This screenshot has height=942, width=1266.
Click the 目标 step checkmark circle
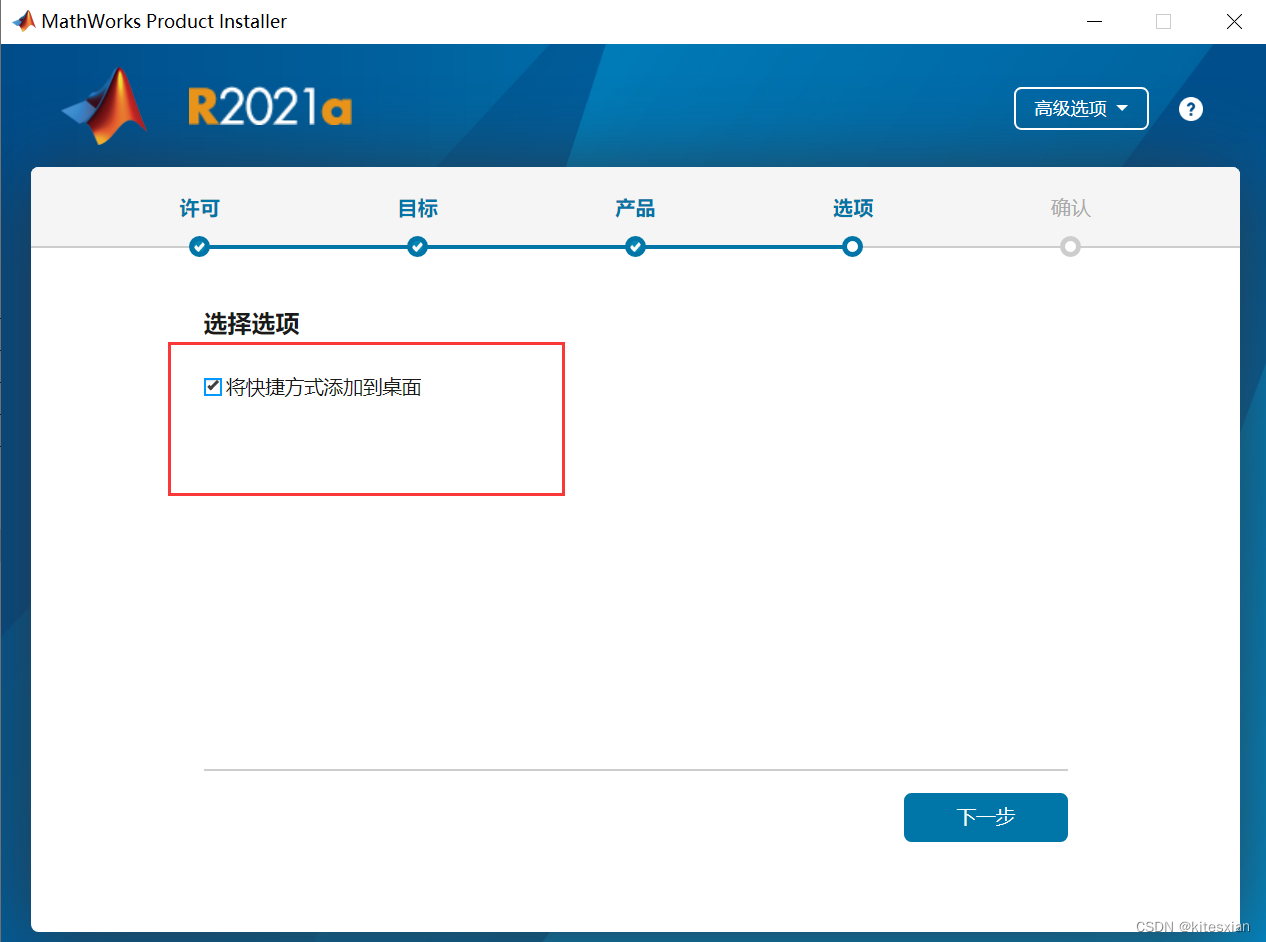click(x=417, y=246)
